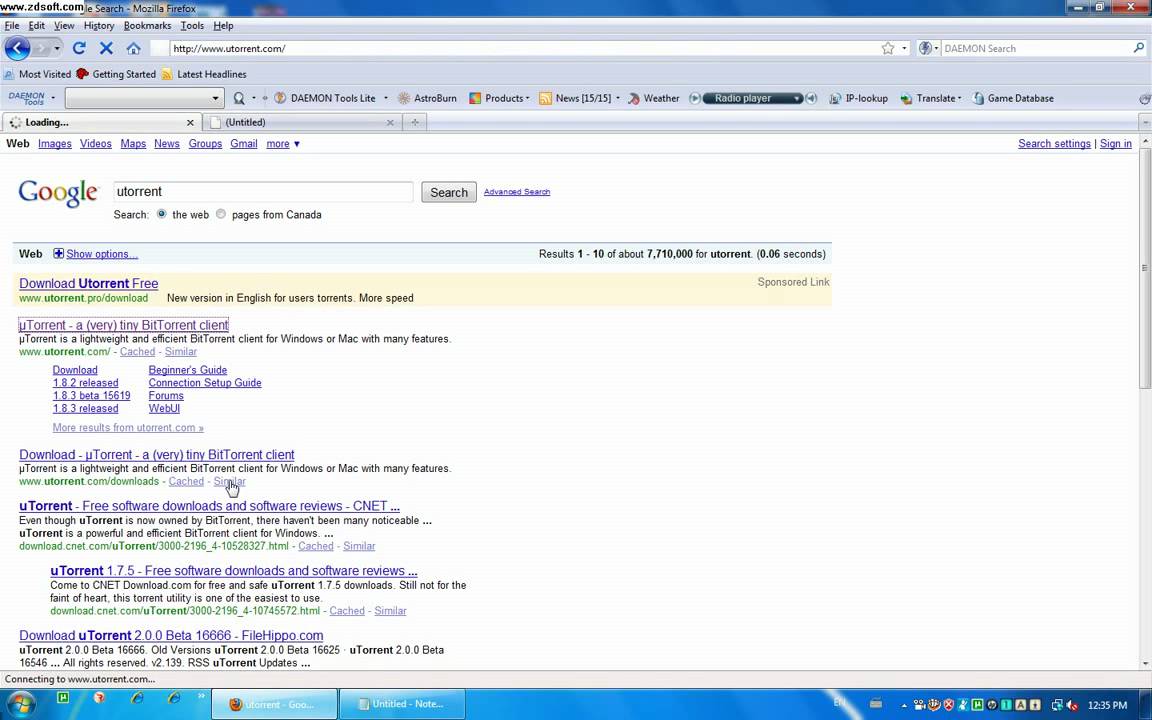Open the Edit menu
This screenshot has height=720, width=1152.
[x=37, y=26]
